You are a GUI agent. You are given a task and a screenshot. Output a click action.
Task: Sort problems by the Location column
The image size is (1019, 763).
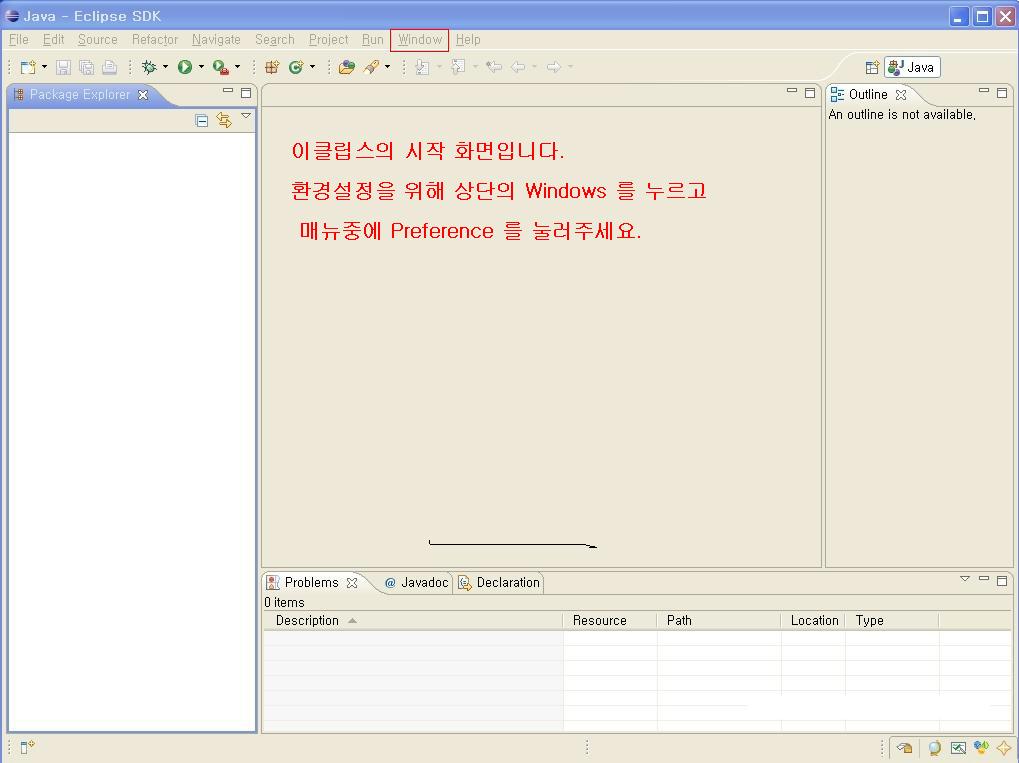tap(814, 621)
